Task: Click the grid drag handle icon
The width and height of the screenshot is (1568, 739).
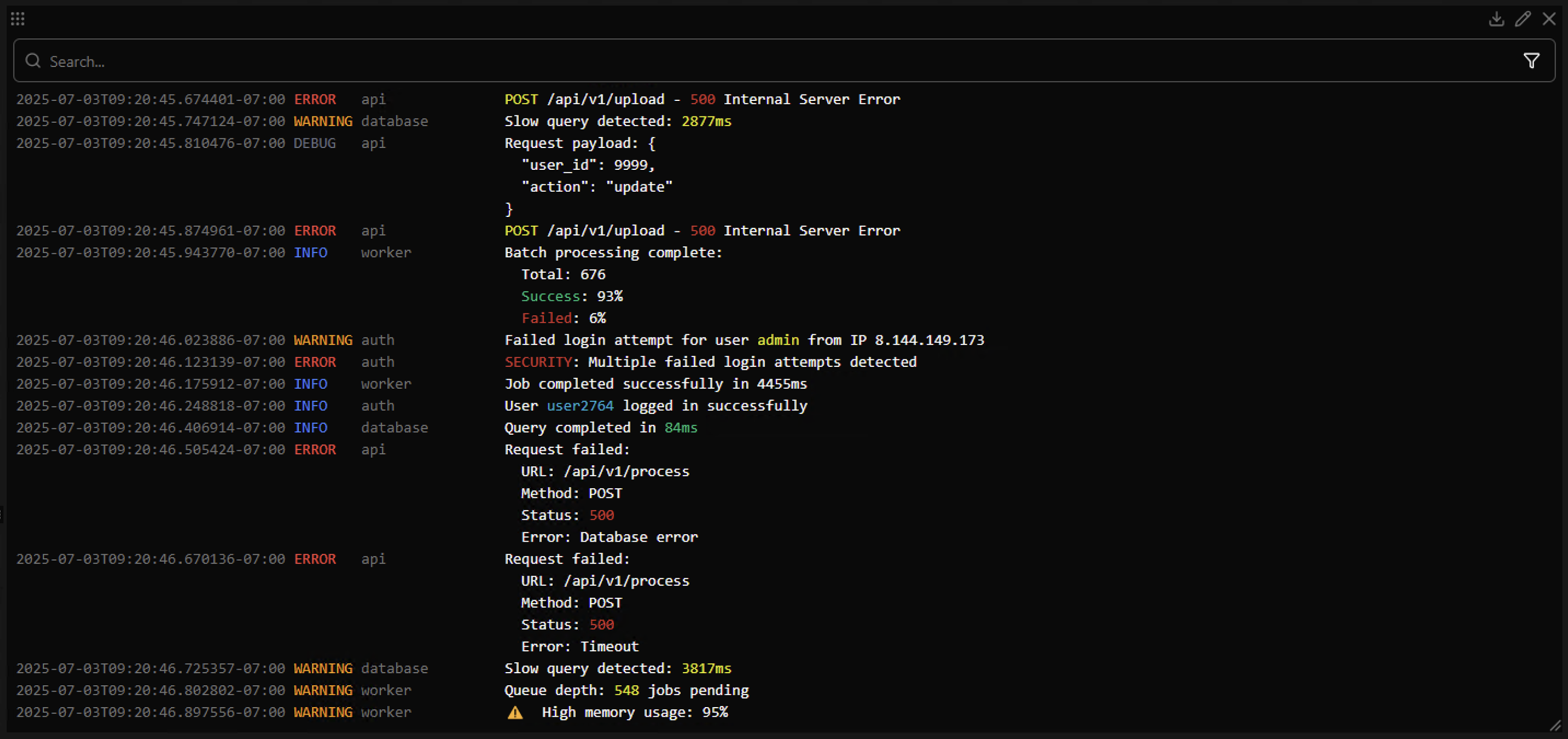Action: click(x=18, y=19)
